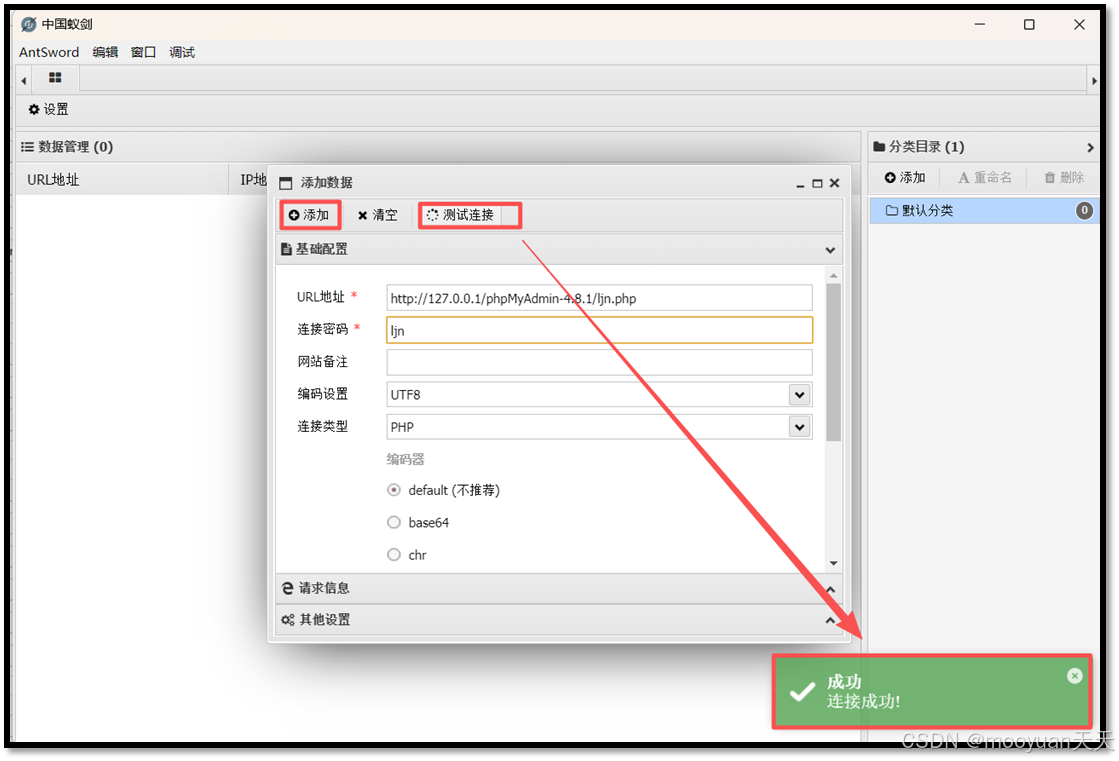Click scrollbar down arrow in config form
Image resolution: width=1119 pixels, height=761 pixels.
click(x=833, y=563)
